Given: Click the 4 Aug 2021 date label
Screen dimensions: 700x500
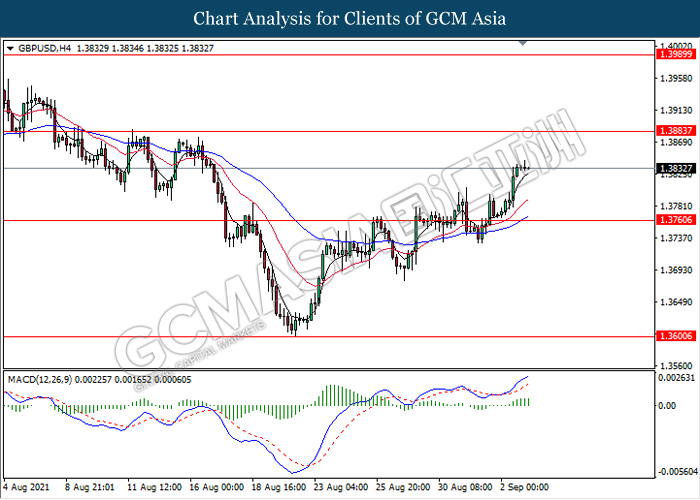Looking at the screenshot, I should 26,487.
